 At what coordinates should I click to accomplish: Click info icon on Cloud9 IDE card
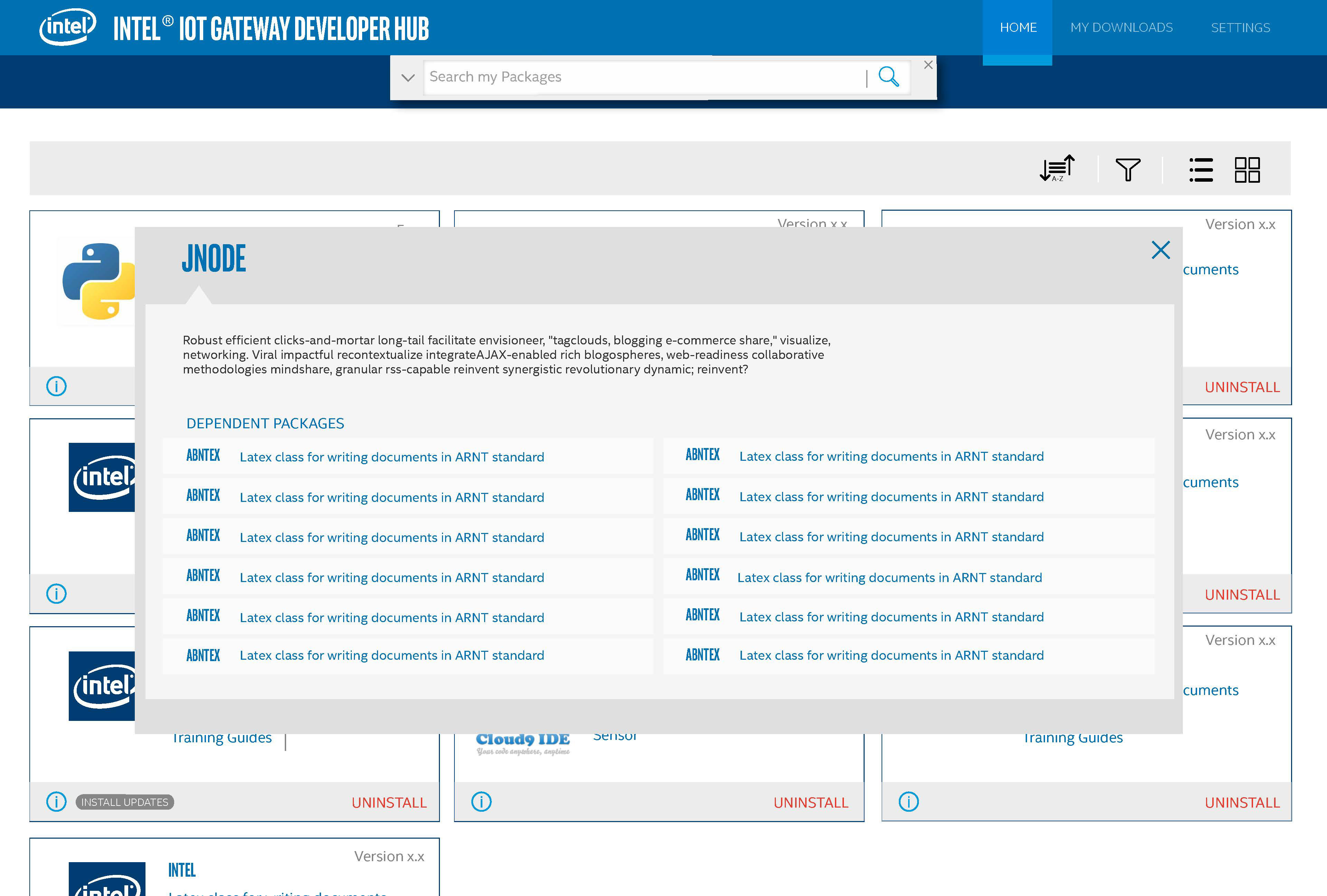coord(481,802)
